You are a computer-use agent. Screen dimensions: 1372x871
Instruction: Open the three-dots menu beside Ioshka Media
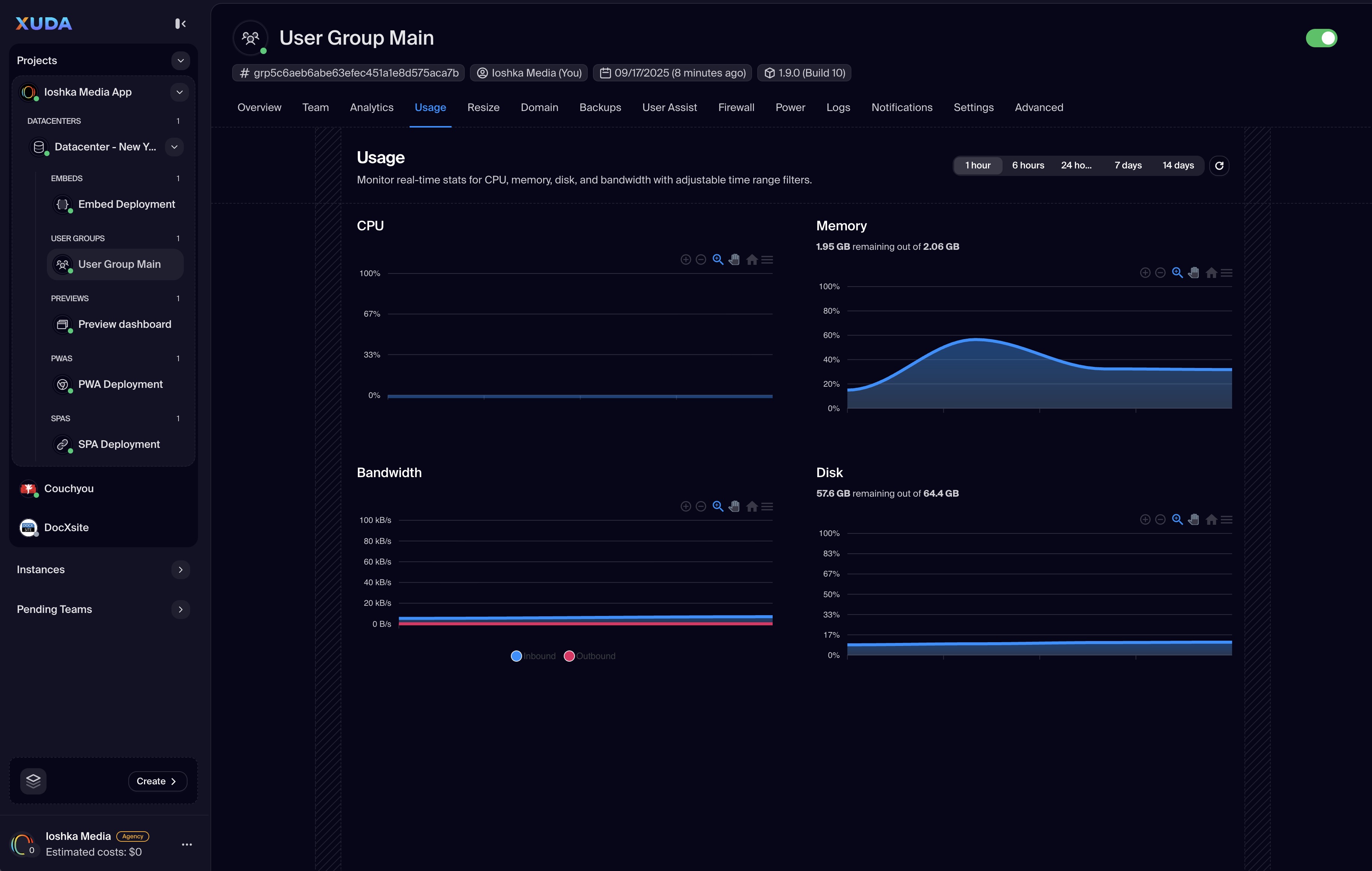point(186,844)
